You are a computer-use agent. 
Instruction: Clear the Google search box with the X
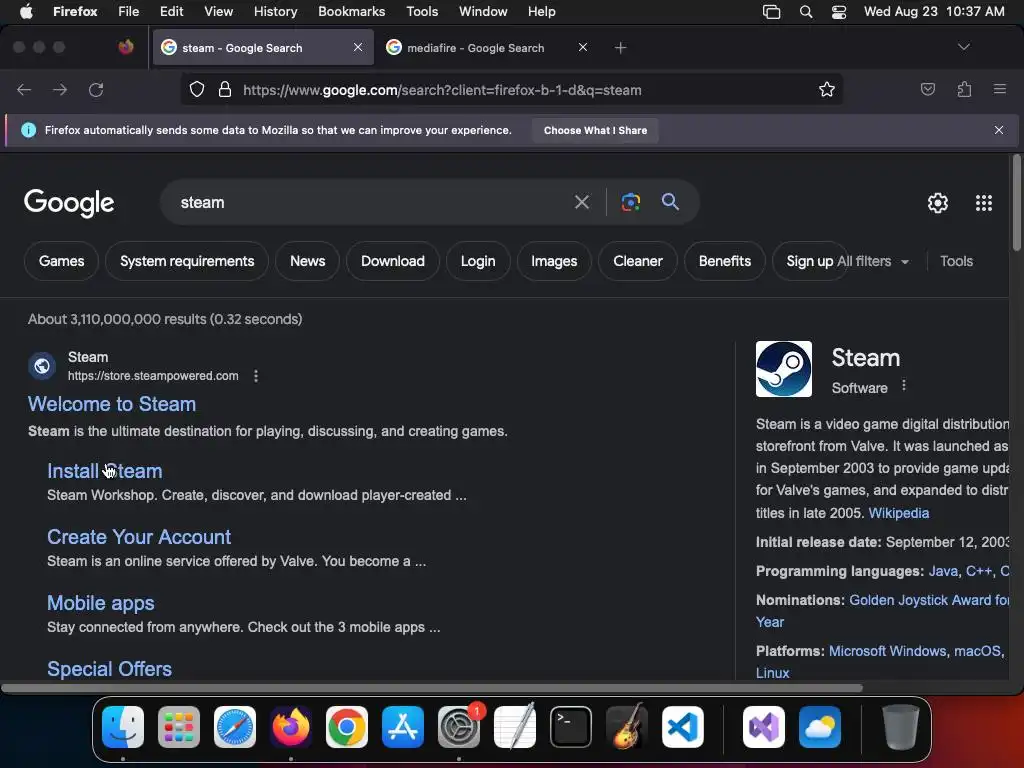pos(581,202)
